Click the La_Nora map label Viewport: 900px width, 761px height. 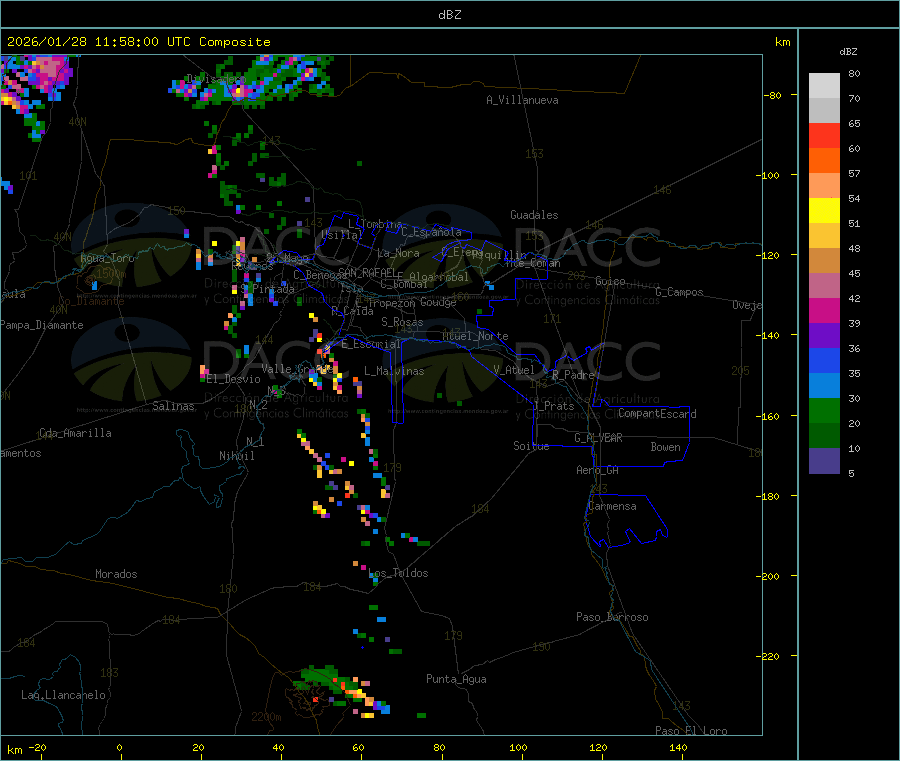[398, 253]
